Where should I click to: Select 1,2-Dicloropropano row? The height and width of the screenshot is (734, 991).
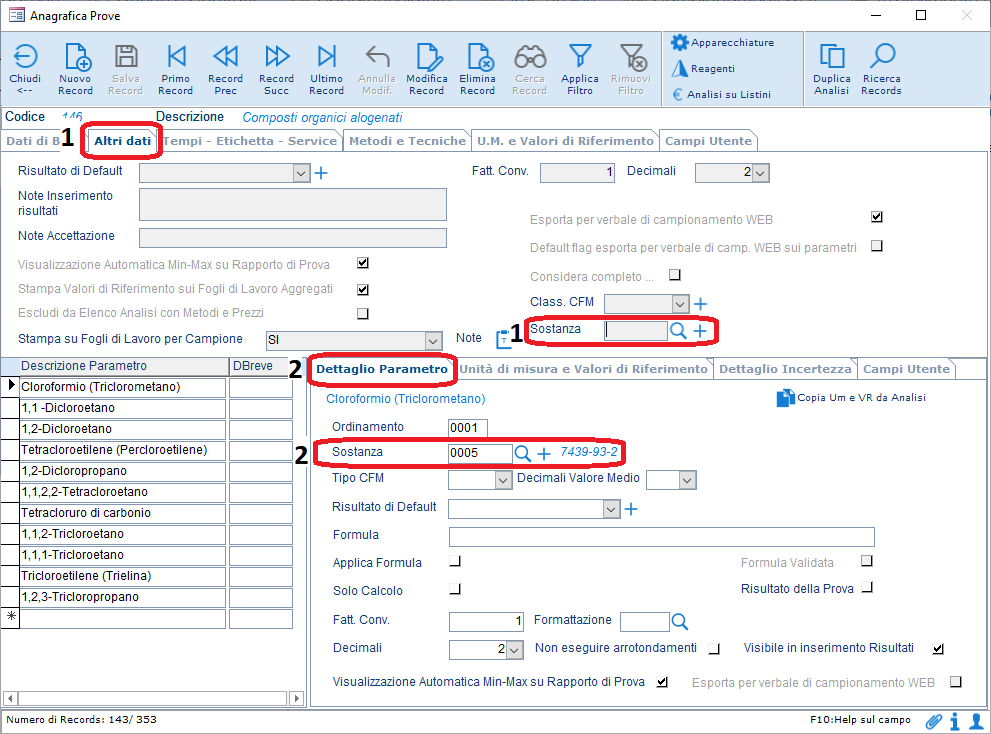click(123, 472)
